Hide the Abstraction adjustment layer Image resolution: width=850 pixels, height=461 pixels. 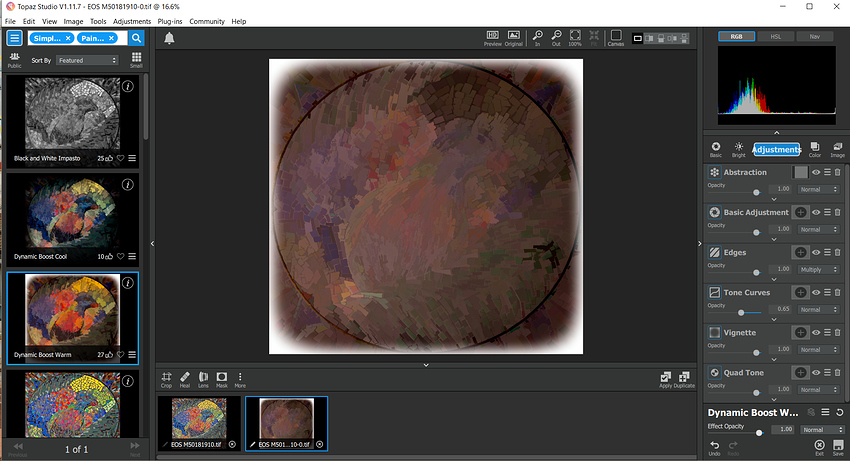pyautogui.click(x=816, y=172)
